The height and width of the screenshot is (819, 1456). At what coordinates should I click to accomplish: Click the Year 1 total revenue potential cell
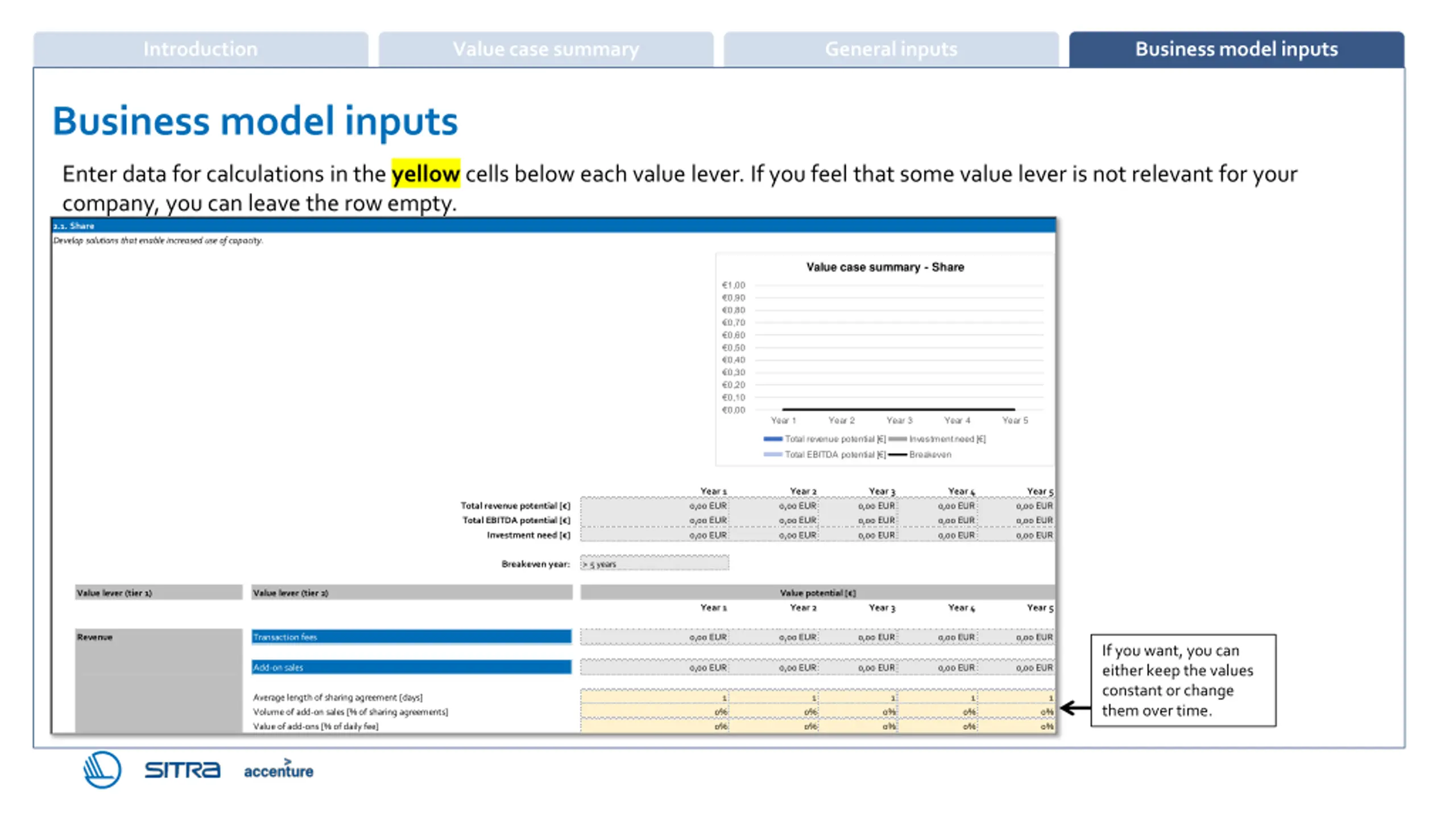(x=655, y=506)
